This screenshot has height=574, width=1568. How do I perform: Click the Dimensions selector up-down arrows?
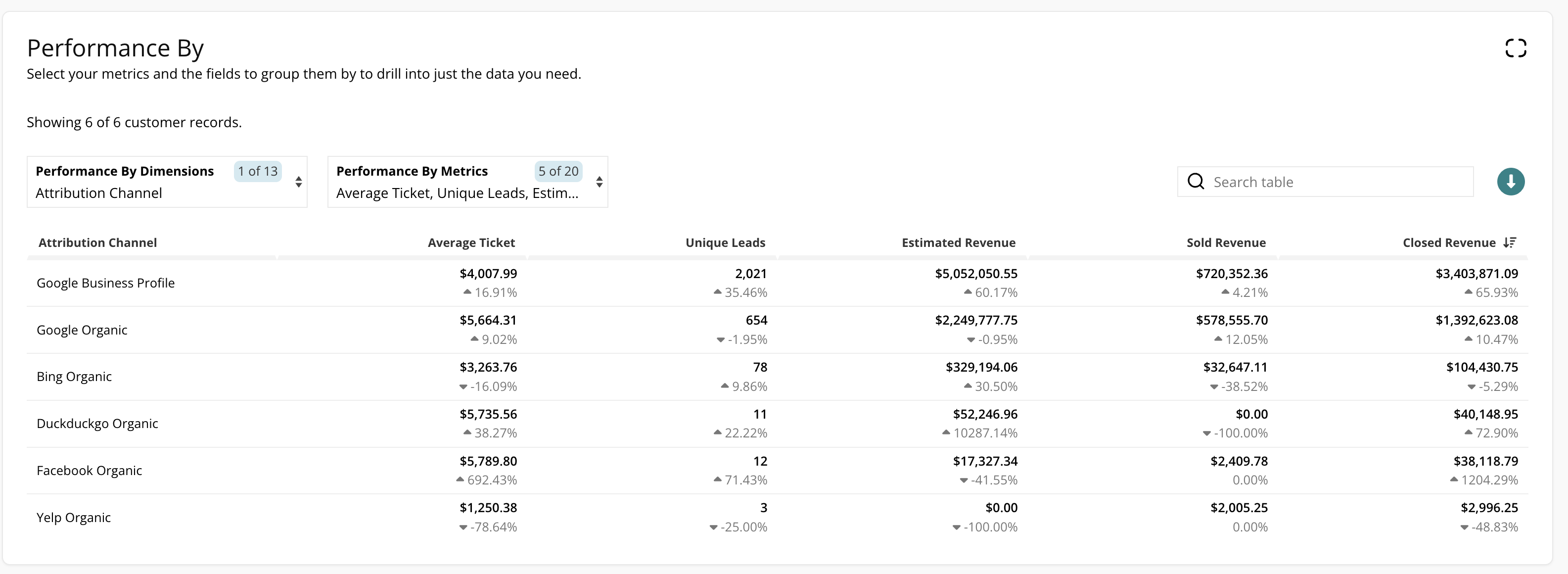[298, 182]
